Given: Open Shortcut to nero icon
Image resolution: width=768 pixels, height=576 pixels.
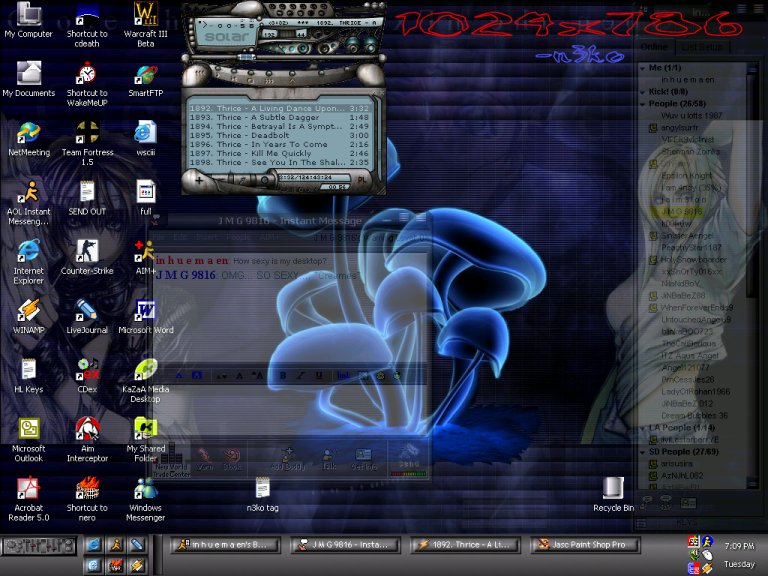Looking at the screenshot, I should [87, 500].
